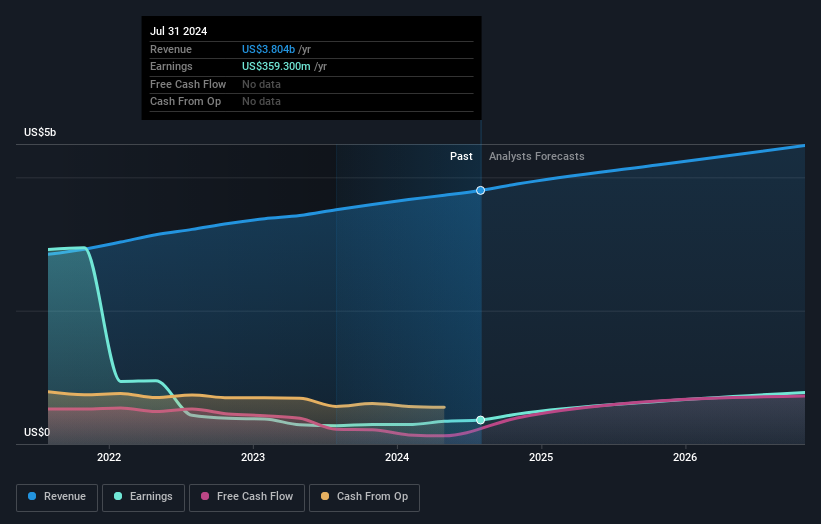Click the 'Jul 31 2024' tooltip date
Viewport: 821px width, 524px height.
pyautogui.click(x=179, y=31)
